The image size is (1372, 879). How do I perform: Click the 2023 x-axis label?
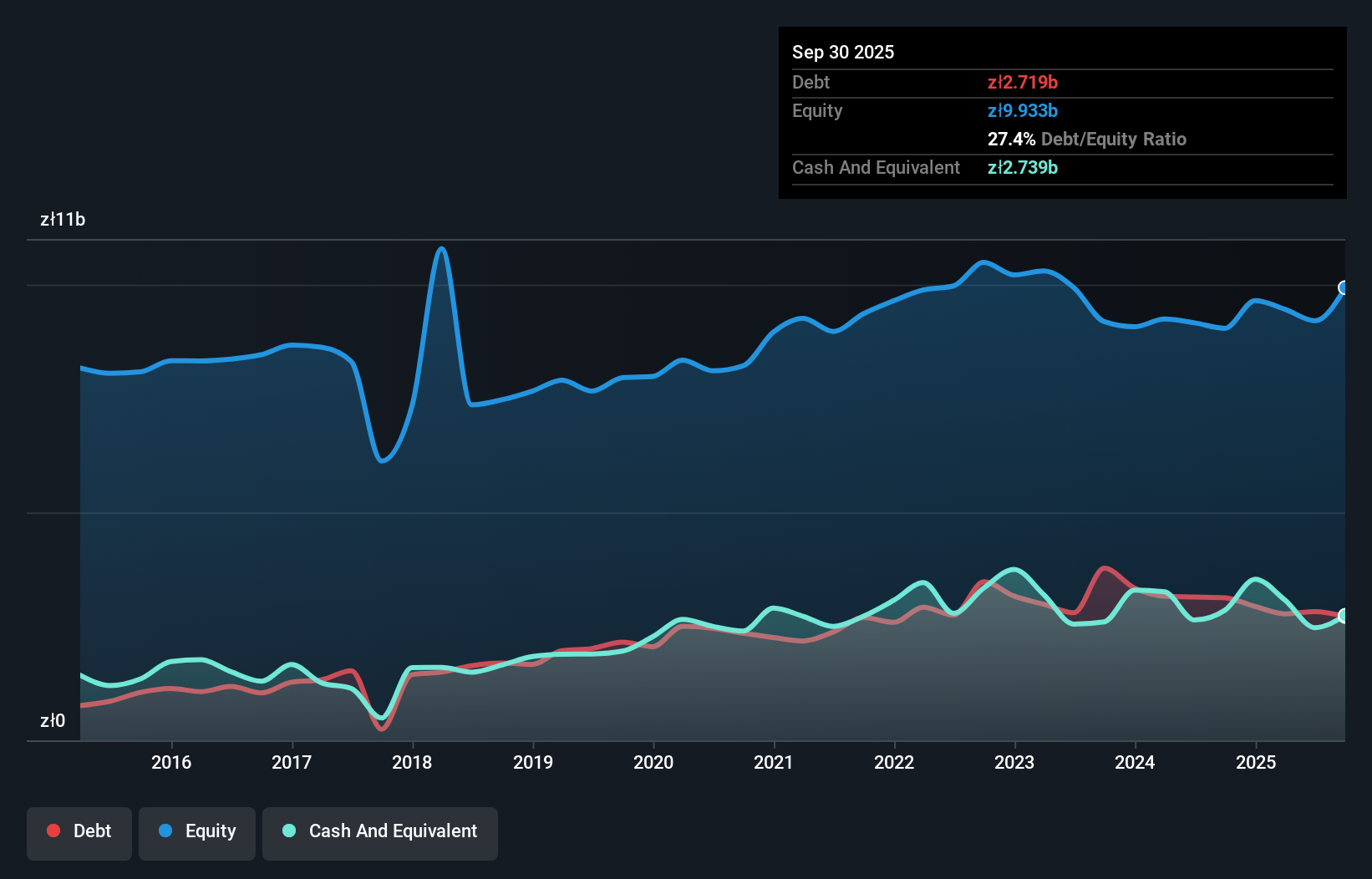point(1014,762)
